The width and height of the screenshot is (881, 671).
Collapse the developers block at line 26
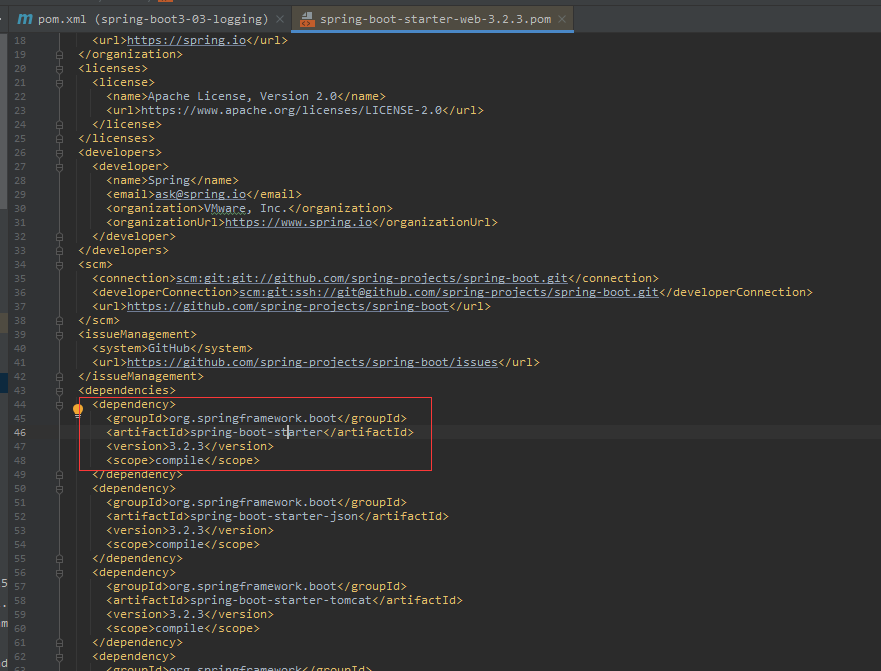(59, 153)
